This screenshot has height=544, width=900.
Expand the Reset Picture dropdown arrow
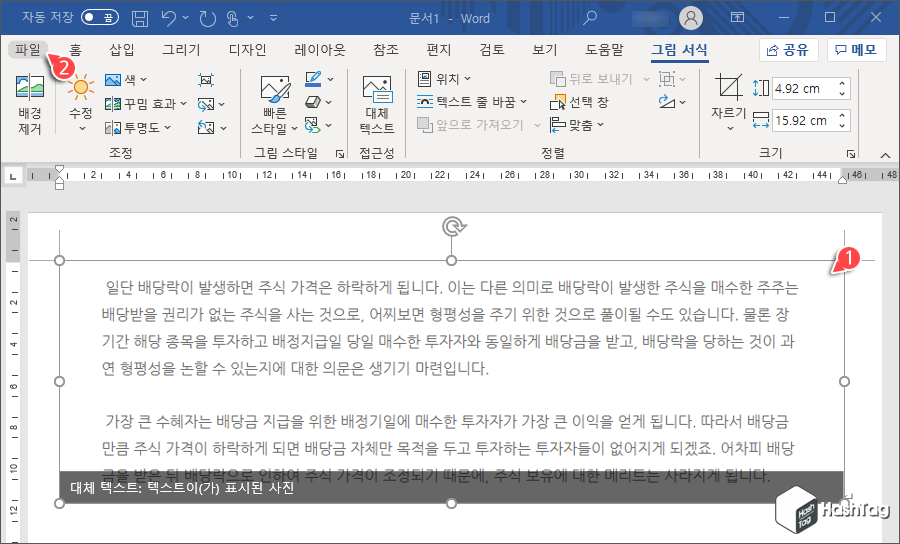coord(223,128)
